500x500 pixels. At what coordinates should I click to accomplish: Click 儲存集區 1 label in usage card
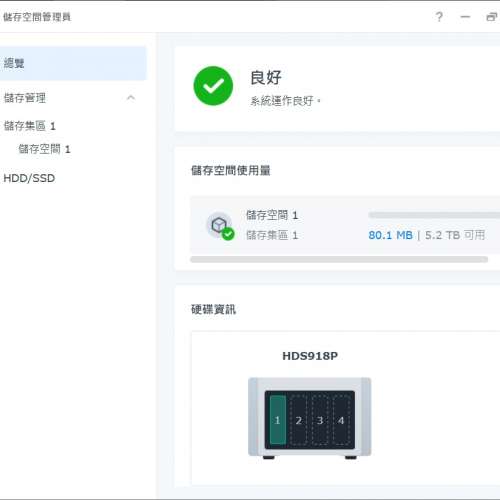(272, 235)
